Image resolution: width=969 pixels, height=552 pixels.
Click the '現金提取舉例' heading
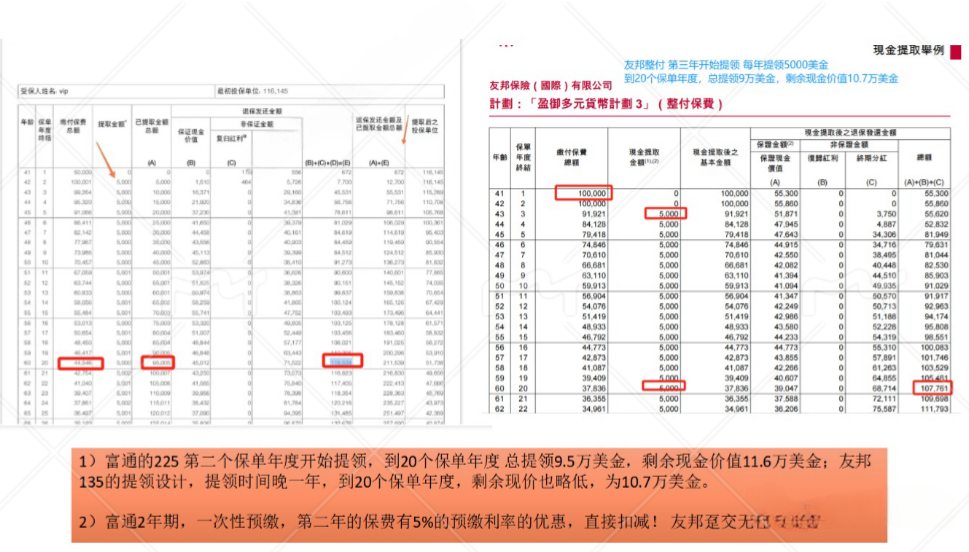[x=908, y=50]
